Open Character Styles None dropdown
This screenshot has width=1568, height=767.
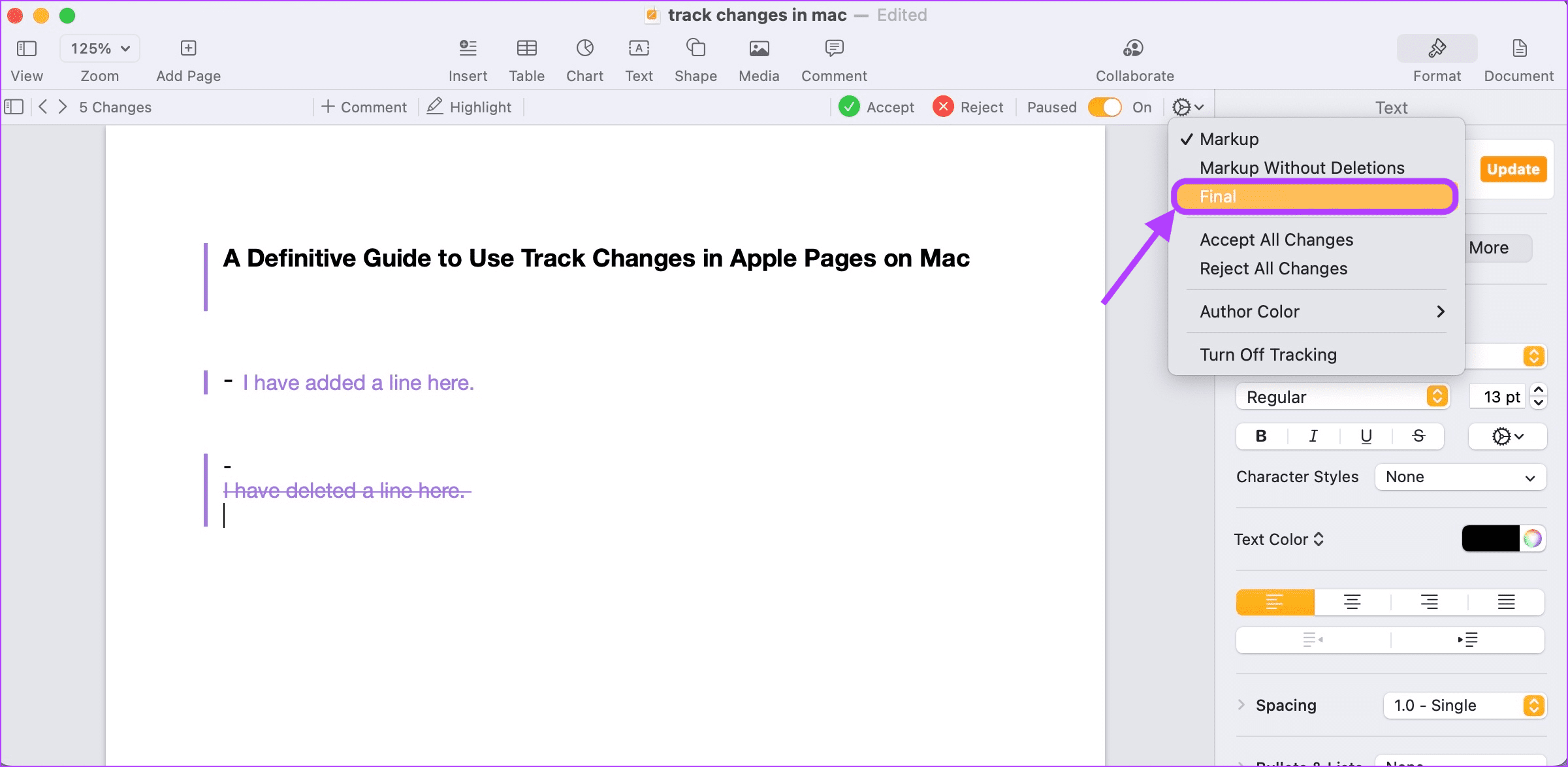point(1460,477)
